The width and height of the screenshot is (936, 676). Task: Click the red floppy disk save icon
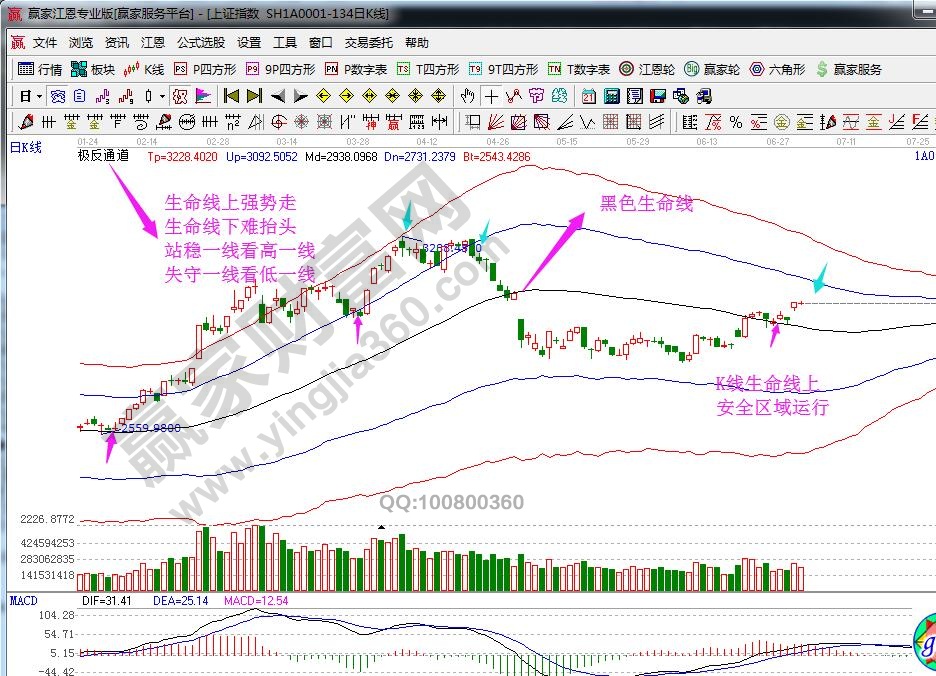pyautogui.click(x=658, y=97)
